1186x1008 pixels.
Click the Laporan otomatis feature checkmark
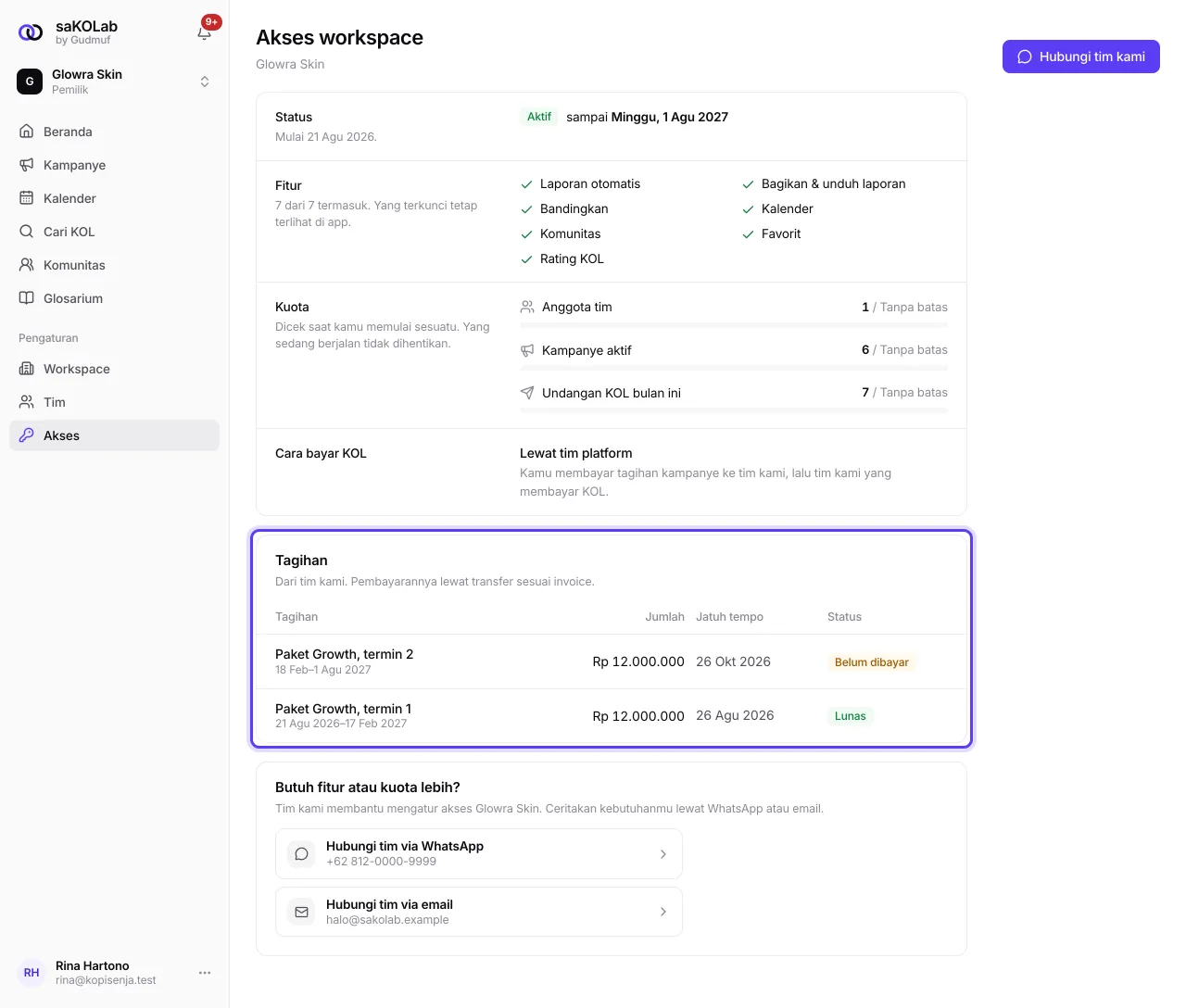click(526, 184)
